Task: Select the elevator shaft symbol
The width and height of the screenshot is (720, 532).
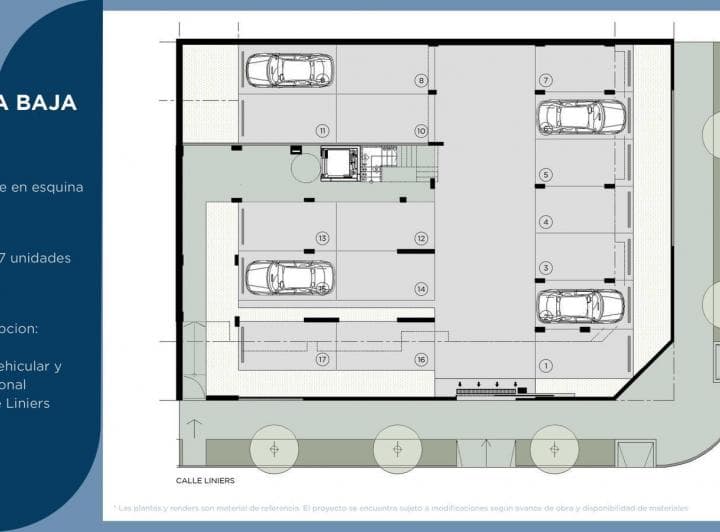Action: (x=339, y=163)
